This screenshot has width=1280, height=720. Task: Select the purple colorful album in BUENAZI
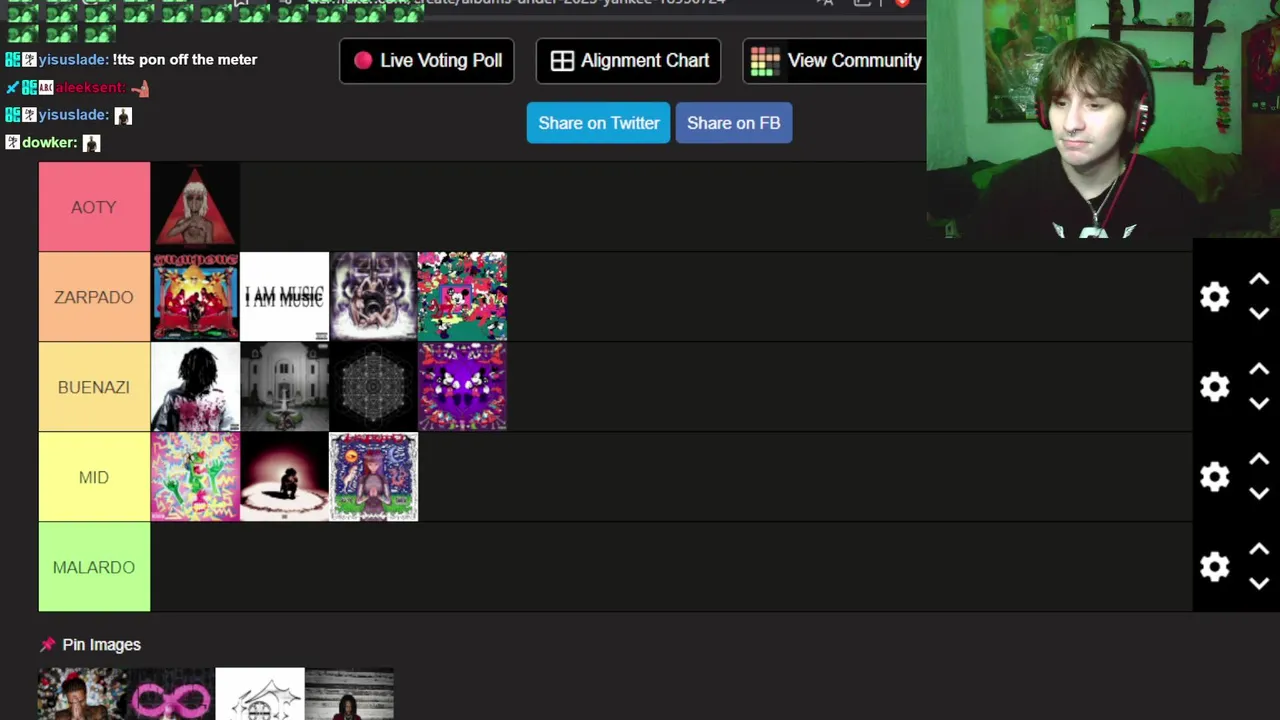tap(462, 387)
